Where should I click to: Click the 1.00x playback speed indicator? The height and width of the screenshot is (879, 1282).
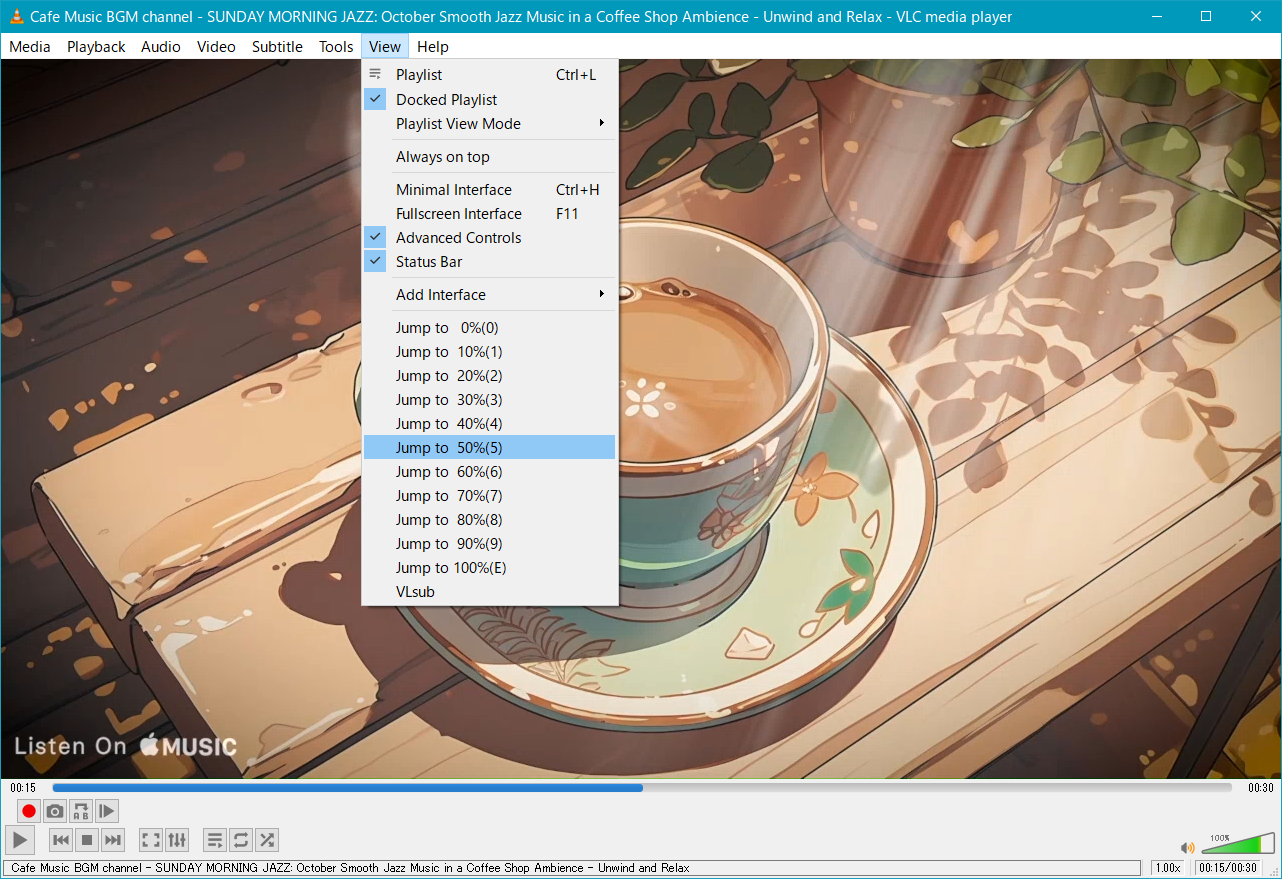click(x=1167, y=868)
